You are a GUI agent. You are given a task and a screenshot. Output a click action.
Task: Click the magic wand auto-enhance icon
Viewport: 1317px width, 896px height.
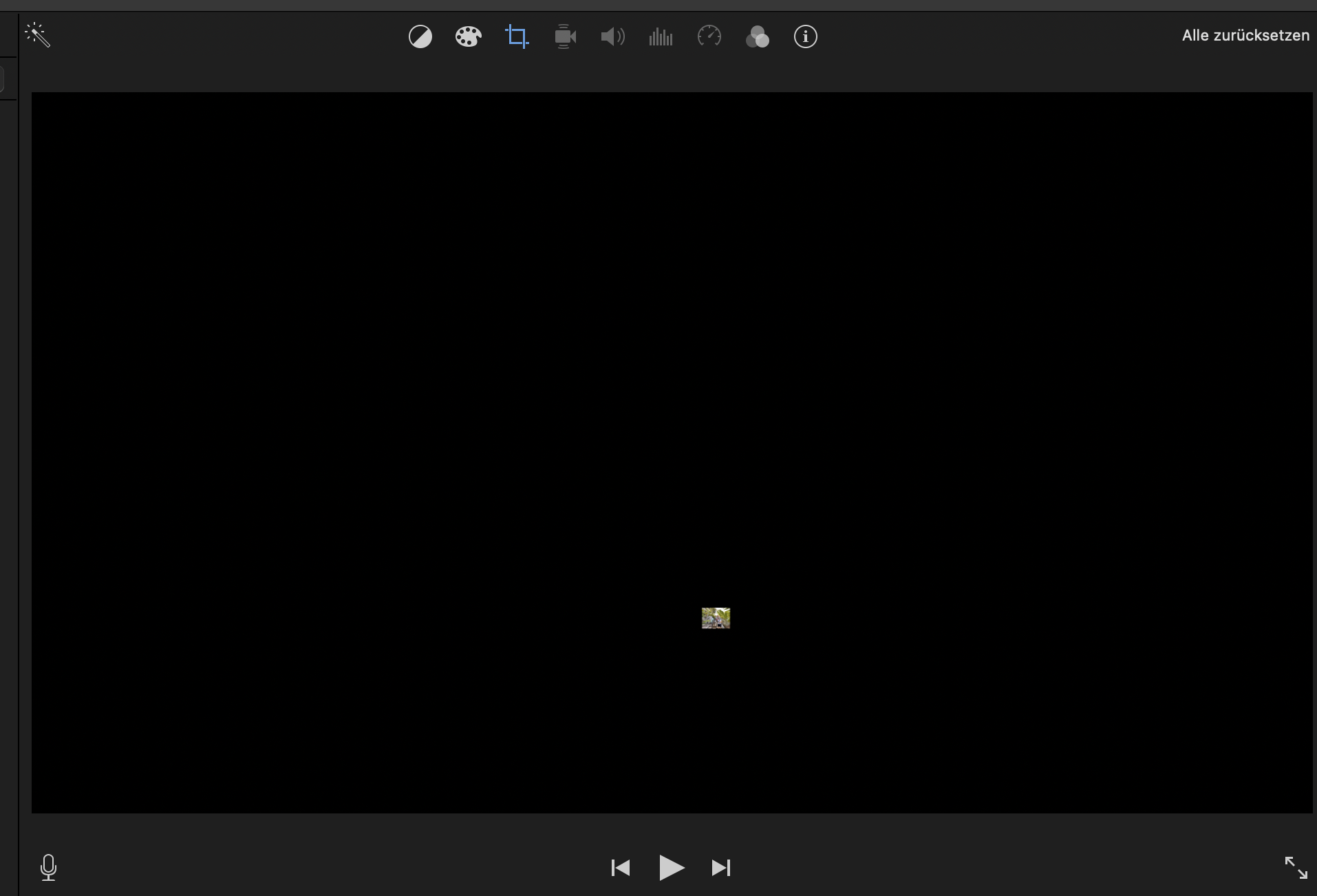(x=38, y=35)
